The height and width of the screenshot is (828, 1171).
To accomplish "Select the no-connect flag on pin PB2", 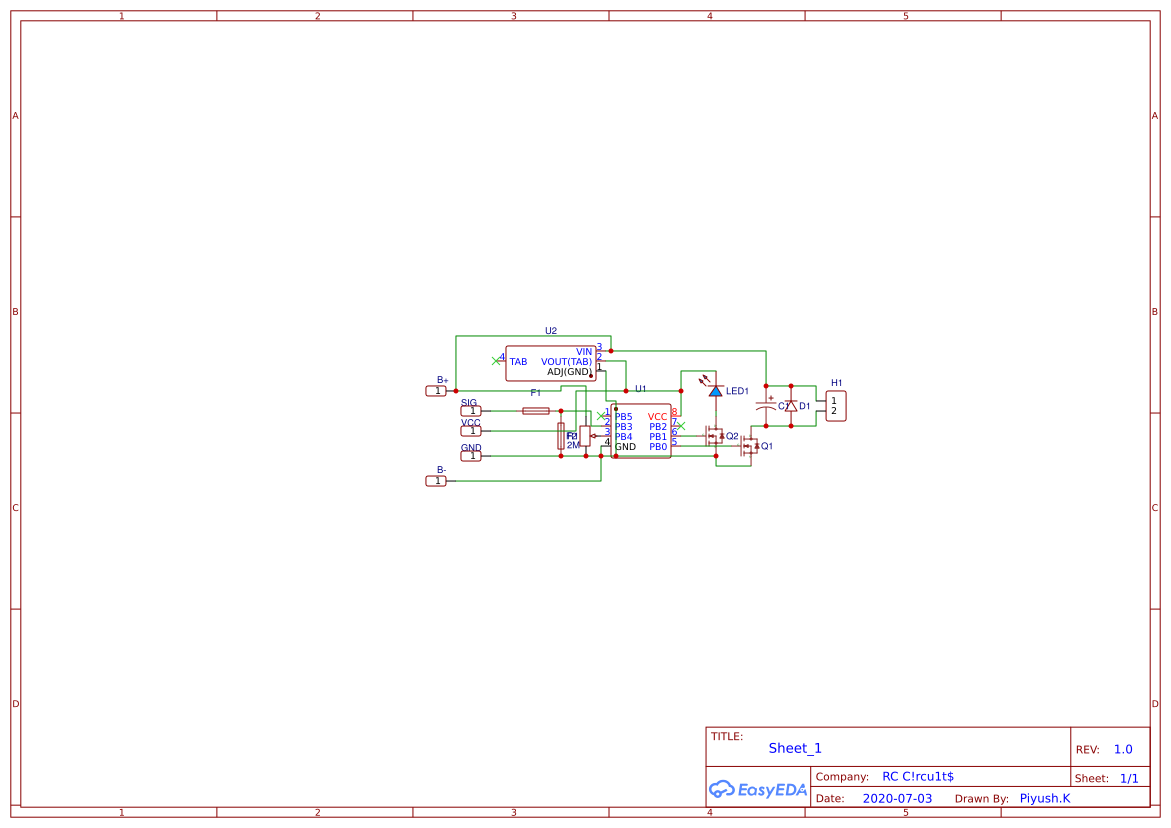I will tap(679, 425).
